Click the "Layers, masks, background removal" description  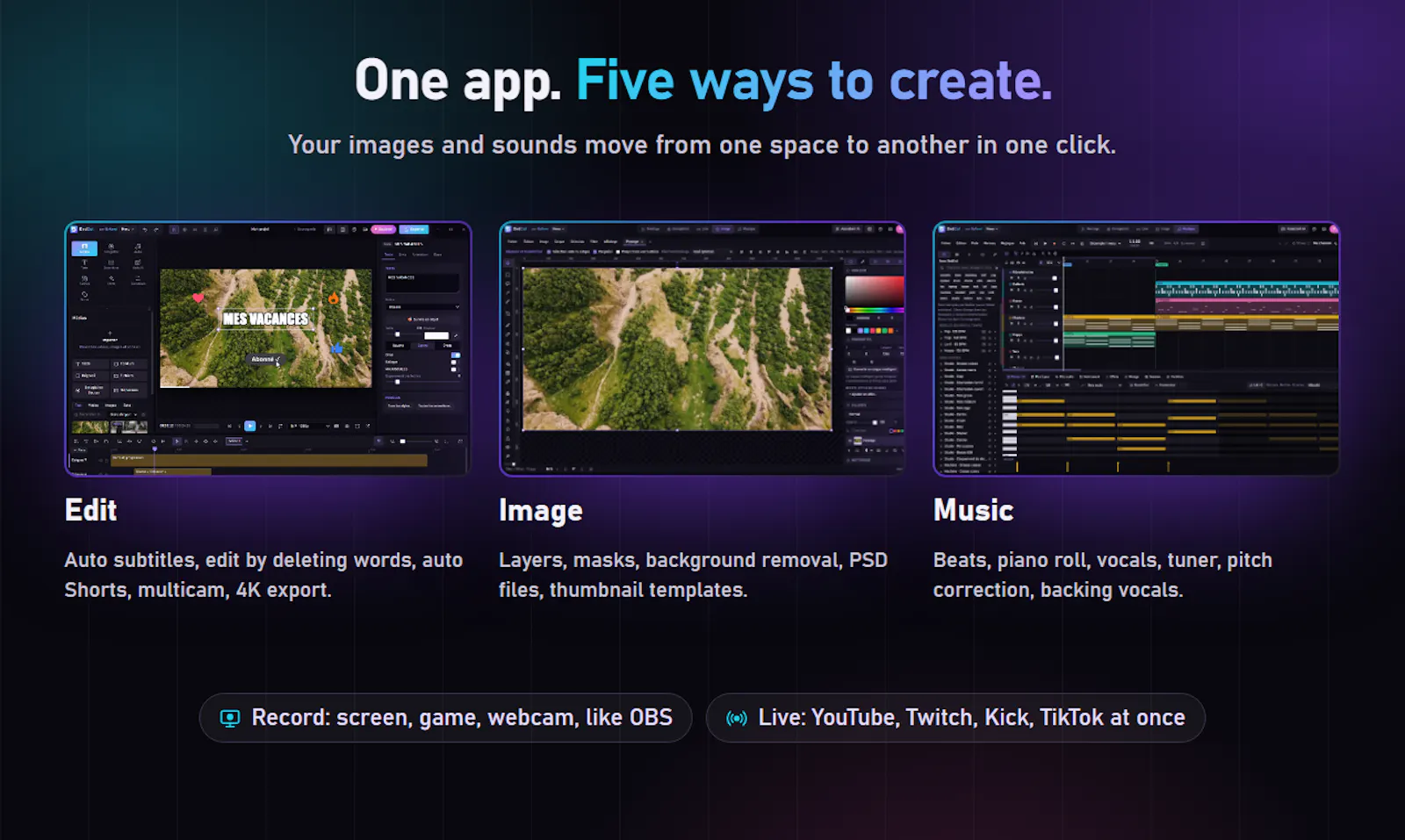point(693,575)
